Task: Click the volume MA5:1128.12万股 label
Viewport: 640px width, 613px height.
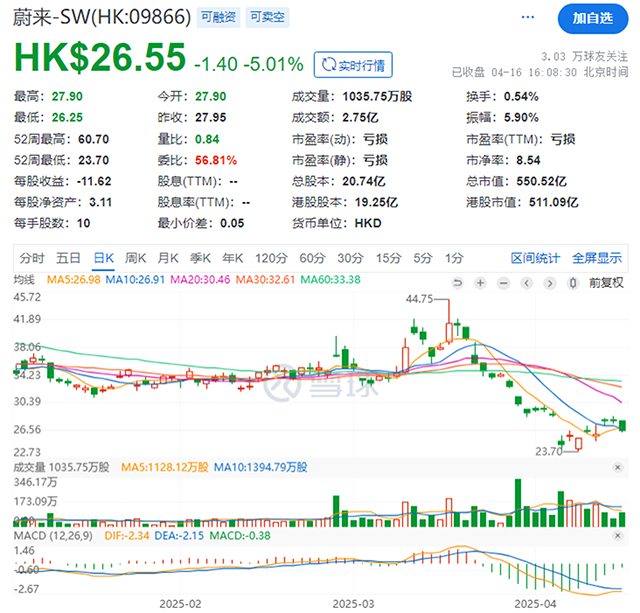Action: coord(164,467)
